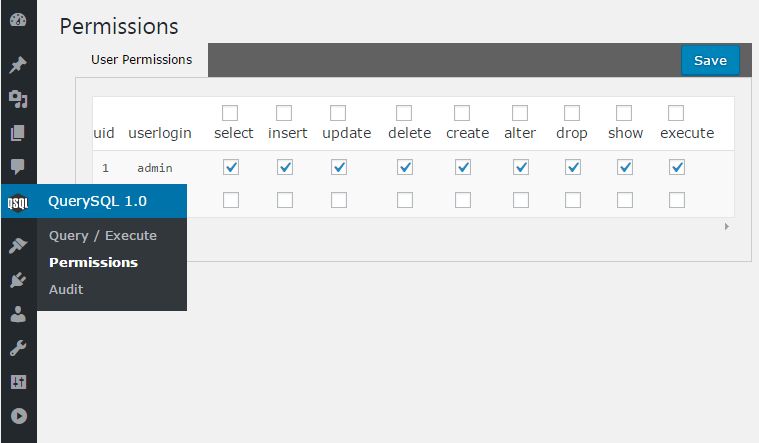Open the Audit submenu item
Screen dimensions: 759x443
tap(66, 289)
